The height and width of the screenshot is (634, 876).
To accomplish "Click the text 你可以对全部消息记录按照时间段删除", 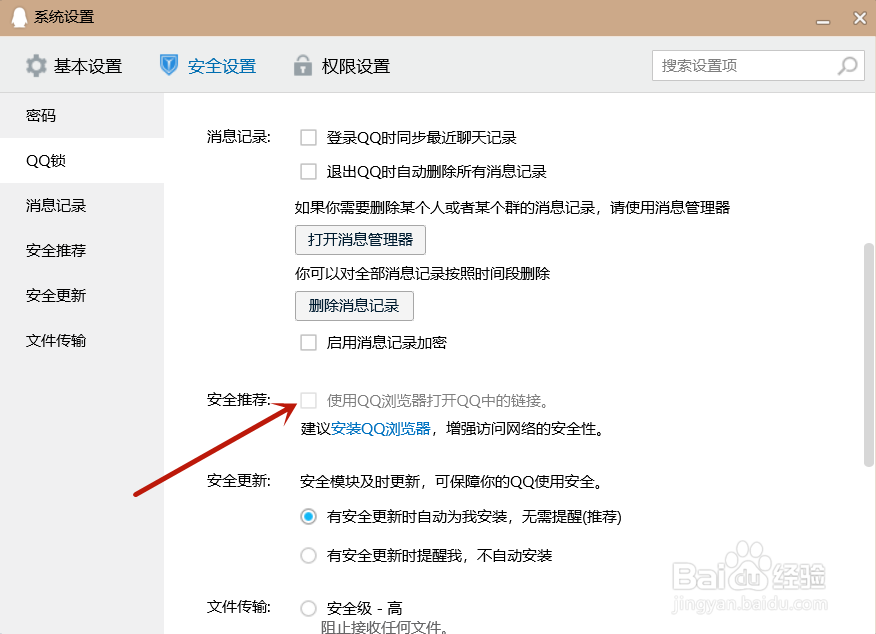I will click(422, 274).
